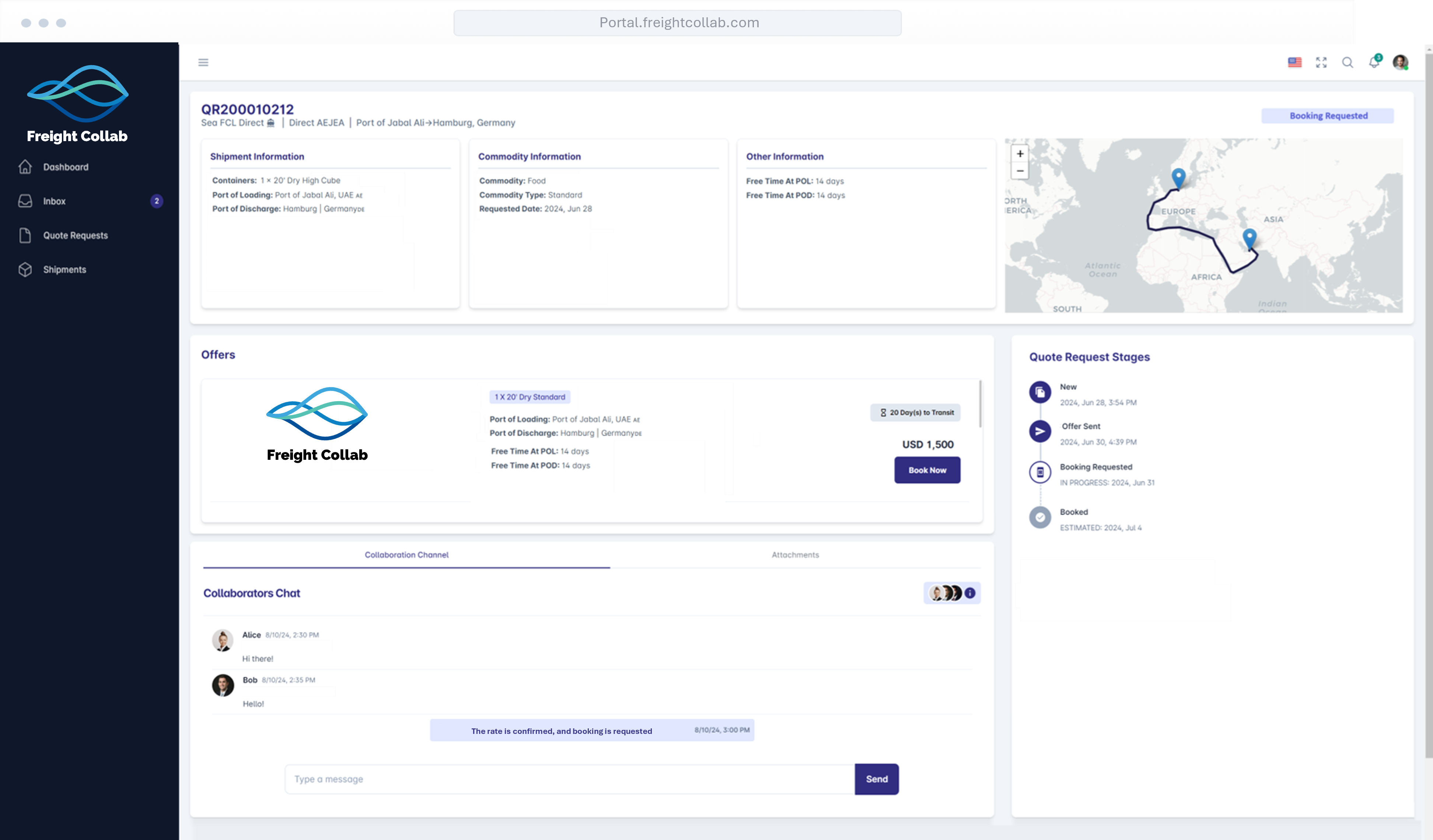
Task: Click the hamburger menu icon
Action: point(203,63)
